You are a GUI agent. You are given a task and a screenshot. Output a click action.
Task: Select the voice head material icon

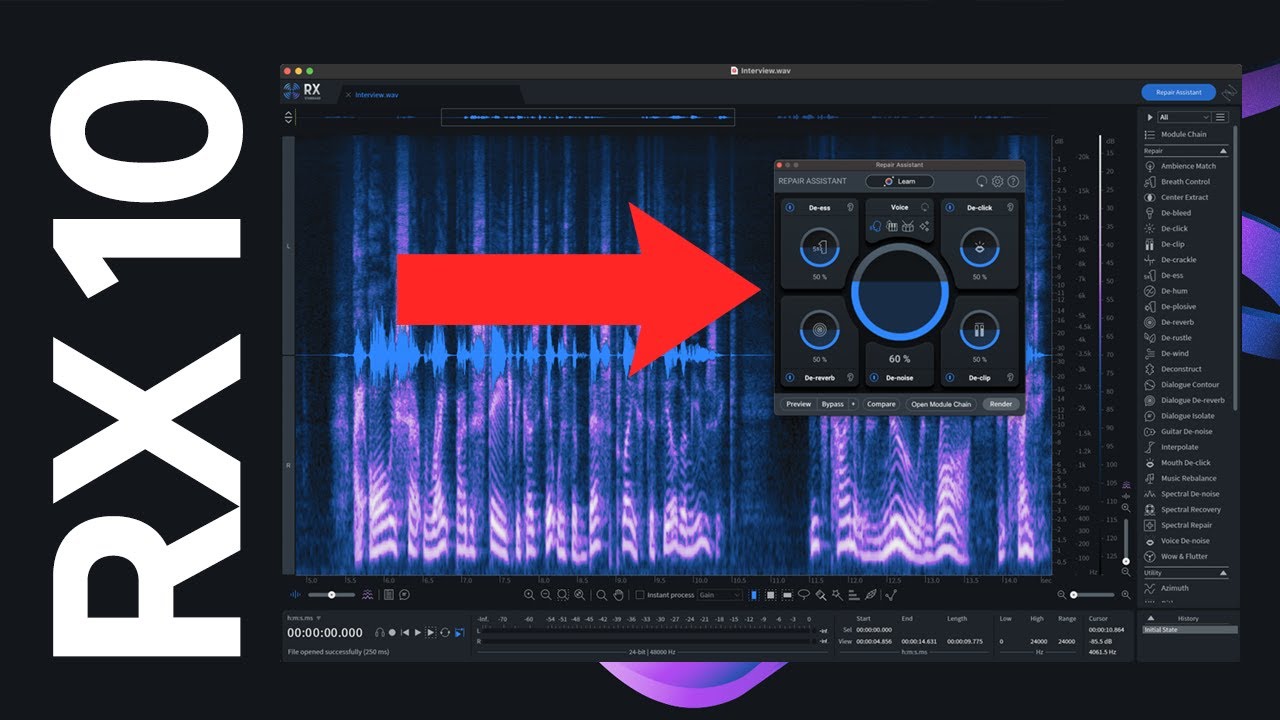tap(876, 227)
